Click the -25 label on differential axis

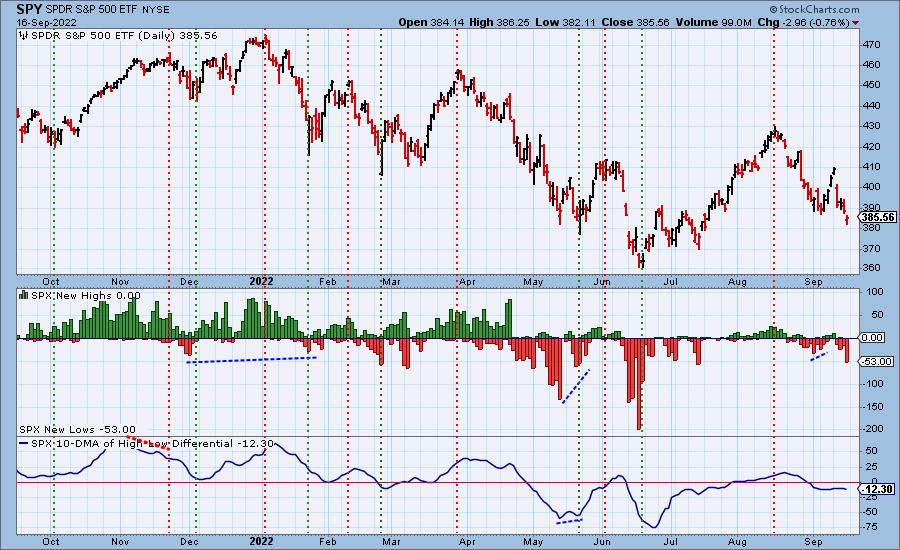871,497
